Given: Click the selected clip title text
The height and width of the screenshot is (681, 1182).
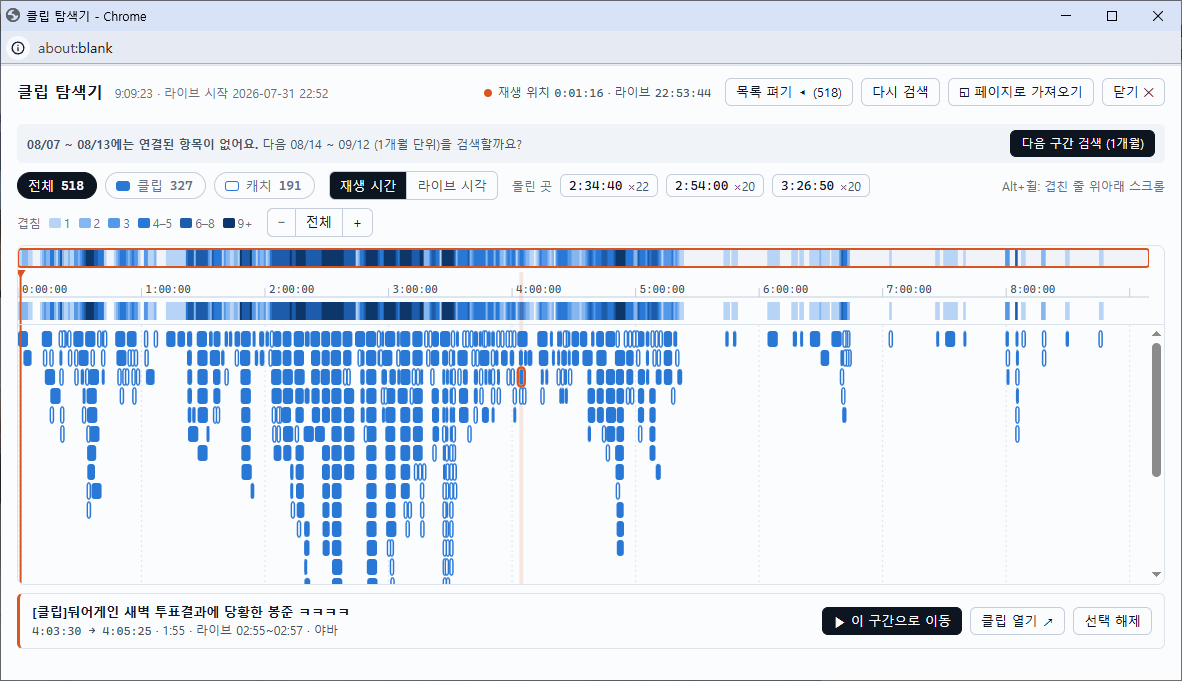Looking at the screenshot, I should [191, 612].
